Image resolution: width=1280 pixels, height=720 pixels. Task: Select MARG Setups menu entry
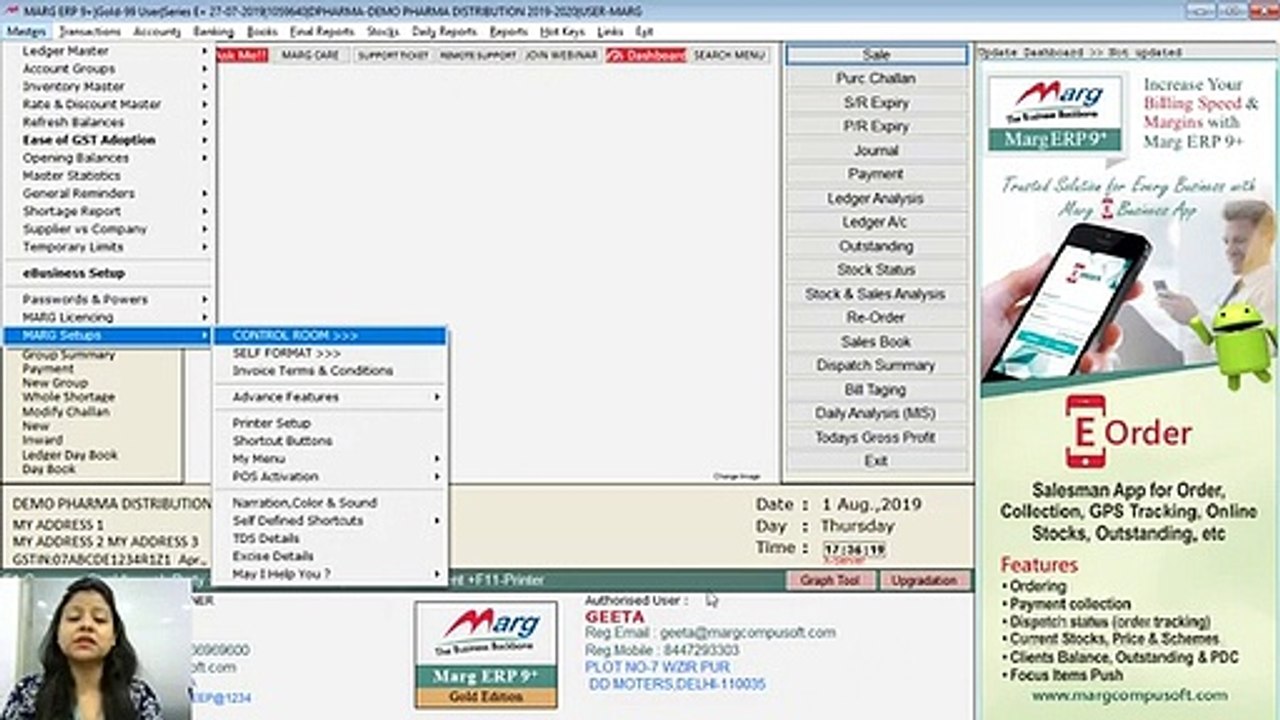pyautogui.click(x=109, y=335)
